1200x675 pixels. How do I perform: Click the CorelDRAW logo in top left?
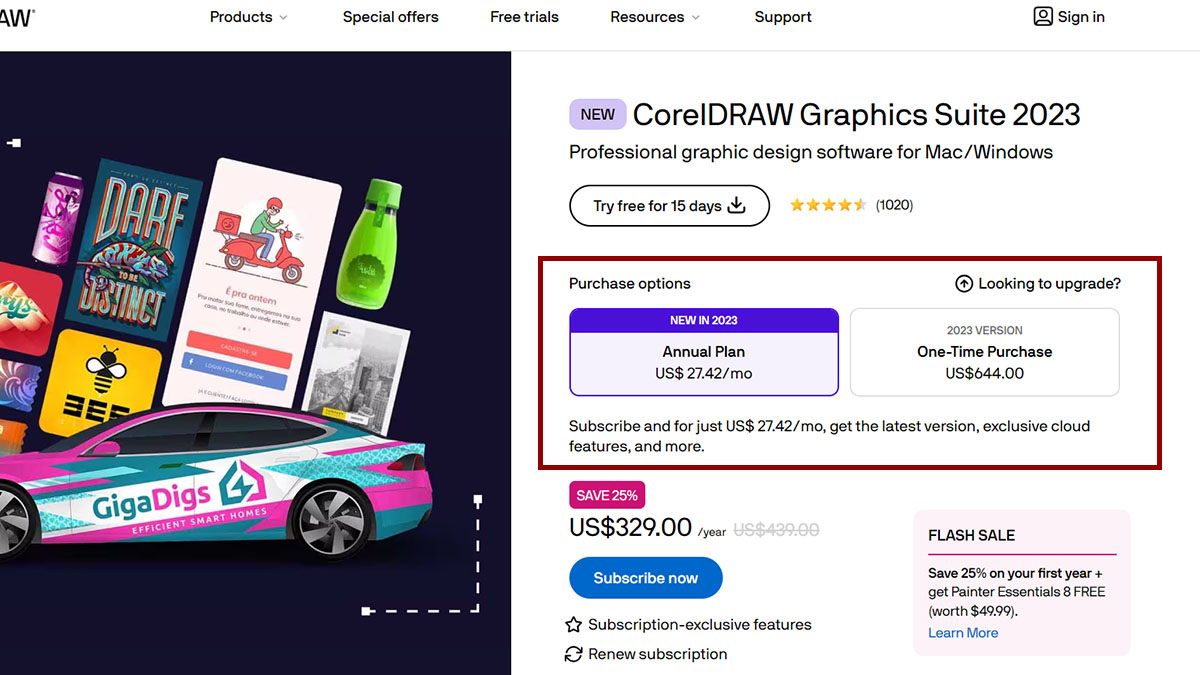point(15,16)
